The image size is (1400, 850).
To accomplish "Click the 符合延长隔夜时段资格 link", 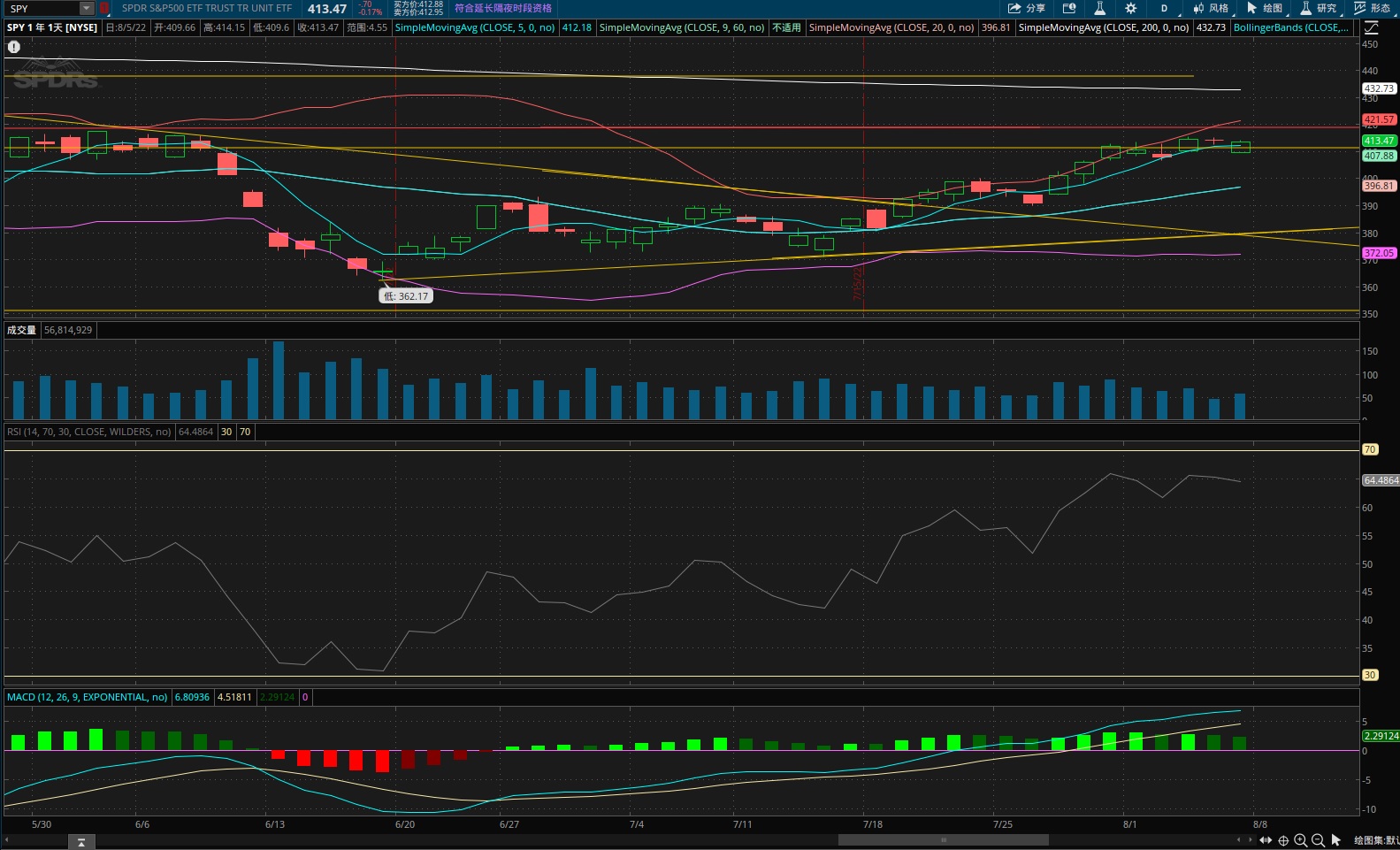I will coord(502,8).
